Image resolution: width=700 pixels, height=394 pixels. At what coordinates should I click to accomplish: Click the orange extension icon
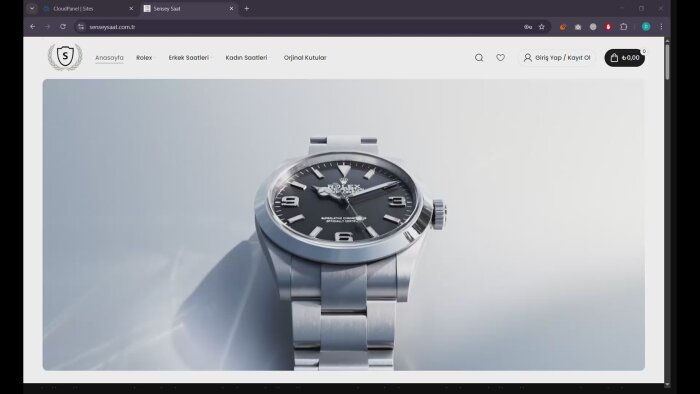click(x=563, y=27)
